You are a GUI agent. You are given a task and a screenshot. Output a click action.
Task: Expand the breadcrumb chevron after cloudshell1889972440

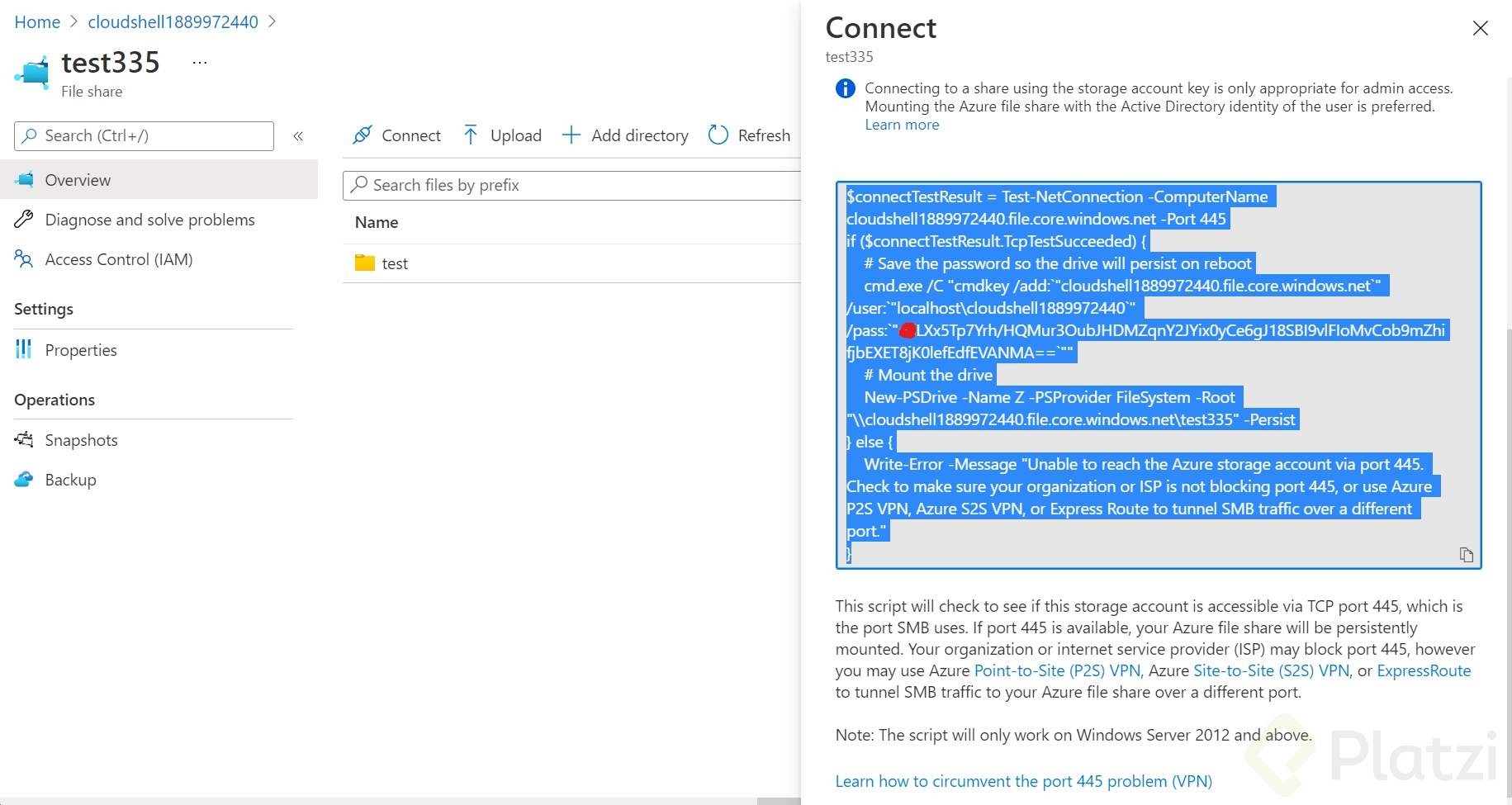click(x=273, y=21)
